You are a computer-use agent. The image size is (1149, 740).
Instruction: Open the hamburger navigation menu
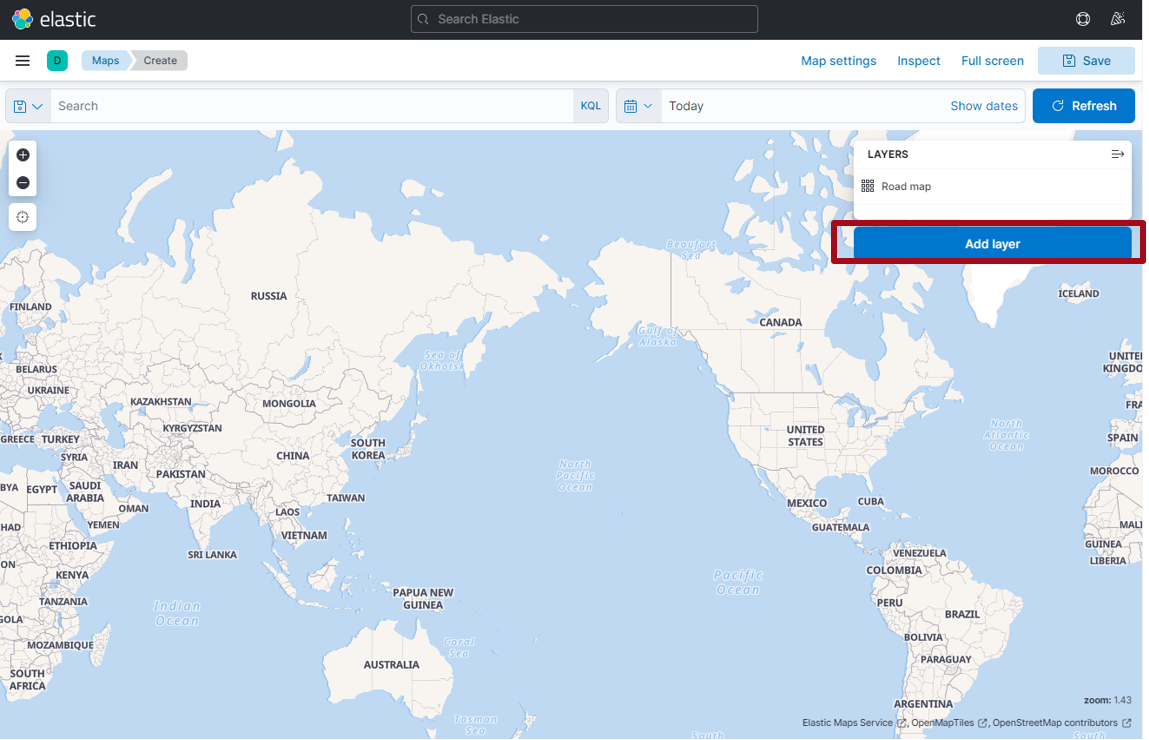point(22,61)
